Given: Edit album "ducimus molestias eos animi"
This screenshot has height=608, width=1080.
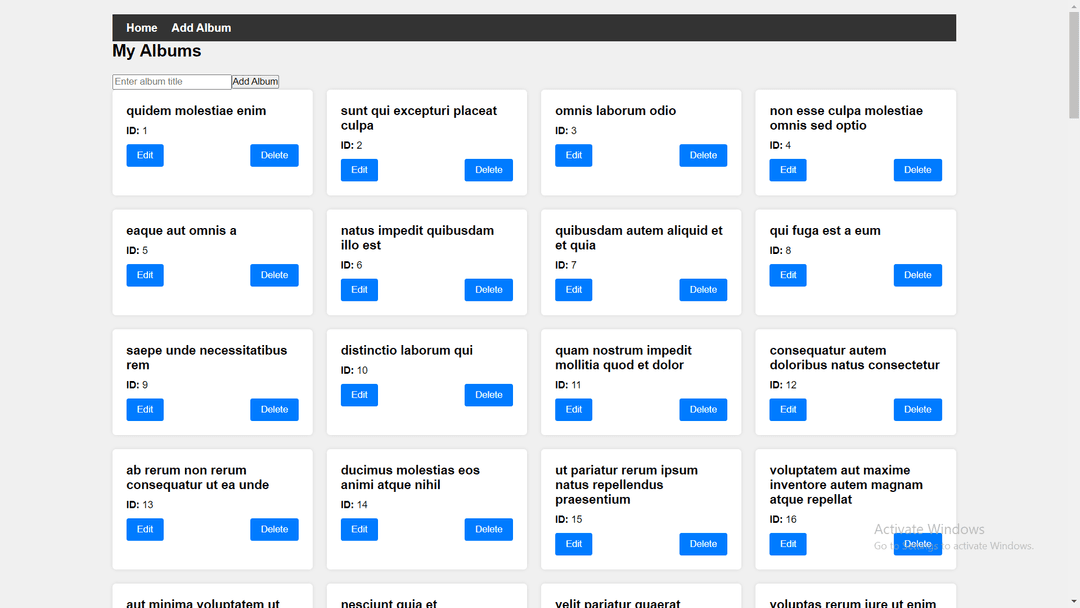Looking at the screenshot, I should [359, 530].
